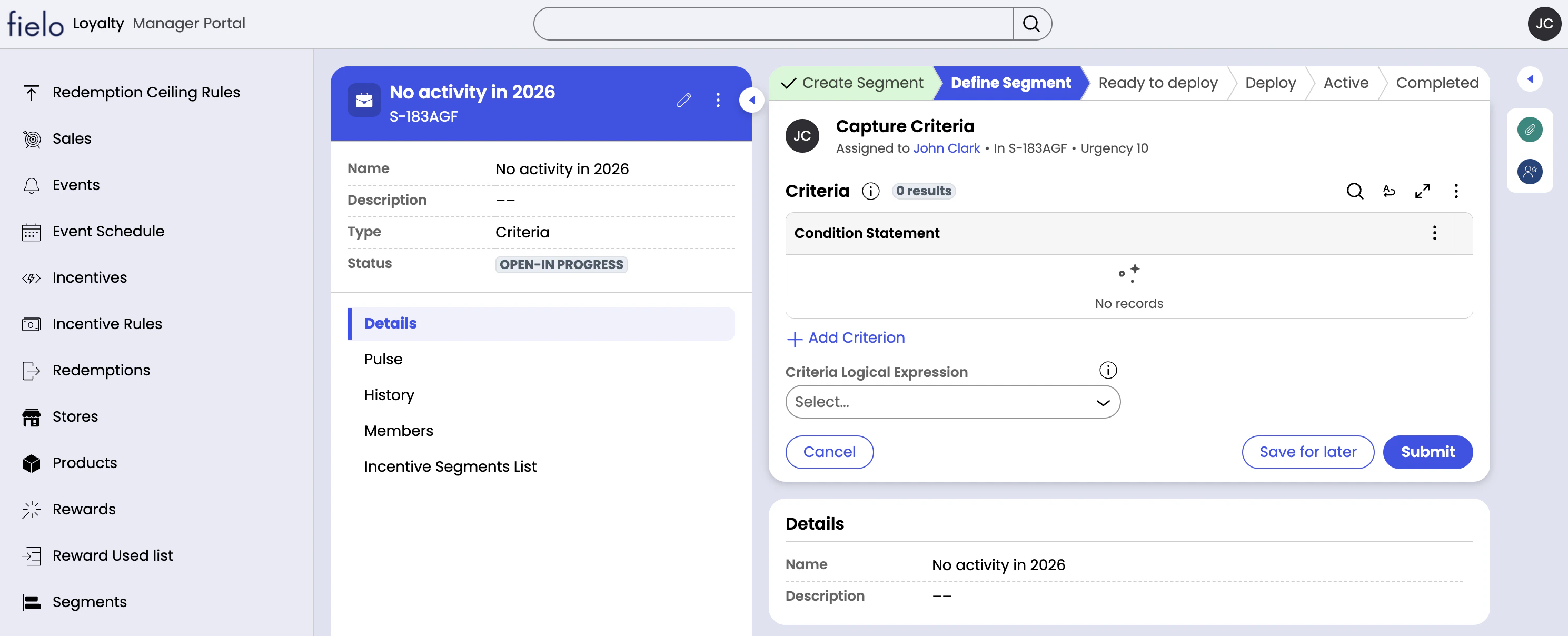This screenshot has width=1568, height=636.
Task: Click the global search input field
Action: pos(773,24)
